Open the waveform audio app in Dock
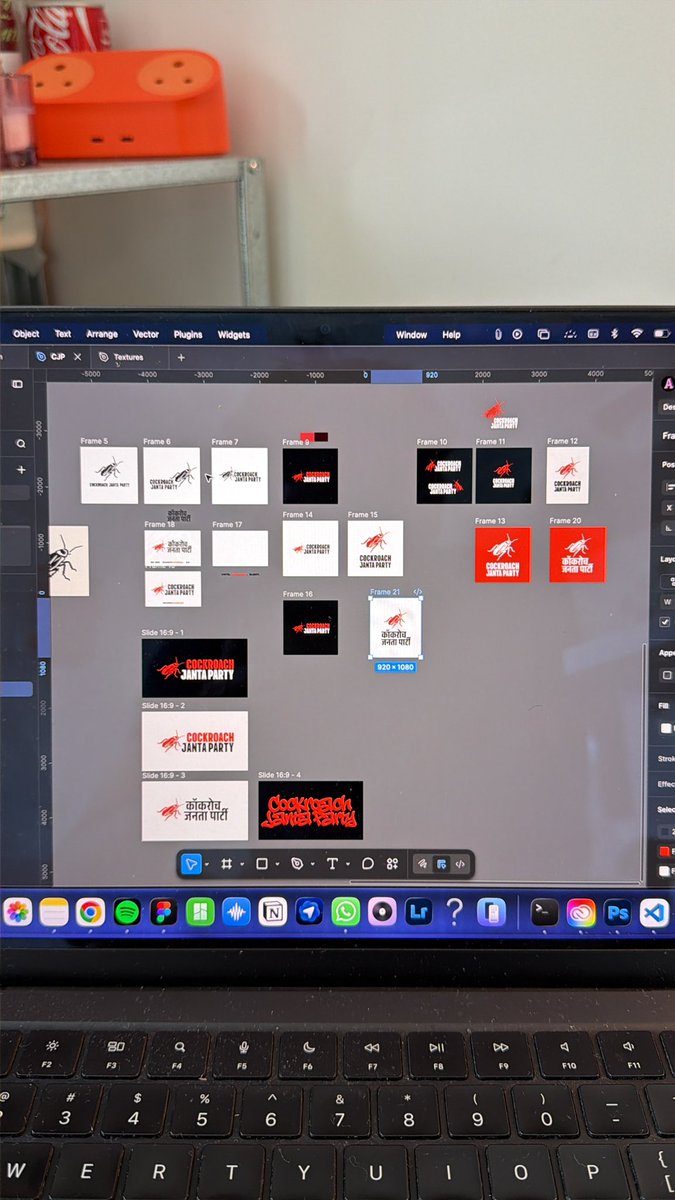Image resolution: width=675 pixels, height=1200 pixels. click(236, 911)
